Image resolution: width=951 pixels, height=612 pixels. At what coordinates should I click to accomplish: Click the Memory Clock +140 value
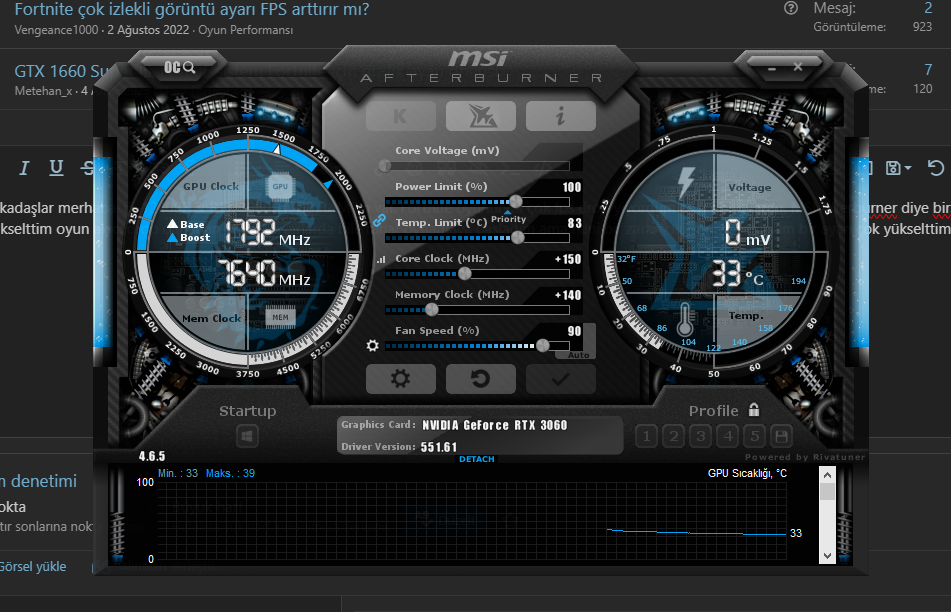(x=568, y=295)
